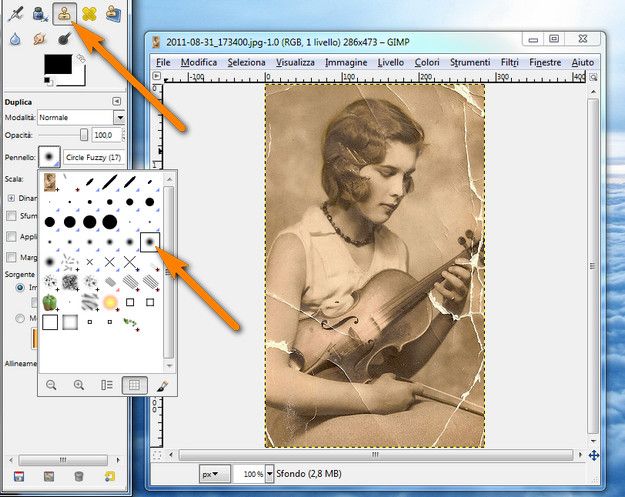
Task: Save tool options preset icon
Action: [x=19, y=476]
